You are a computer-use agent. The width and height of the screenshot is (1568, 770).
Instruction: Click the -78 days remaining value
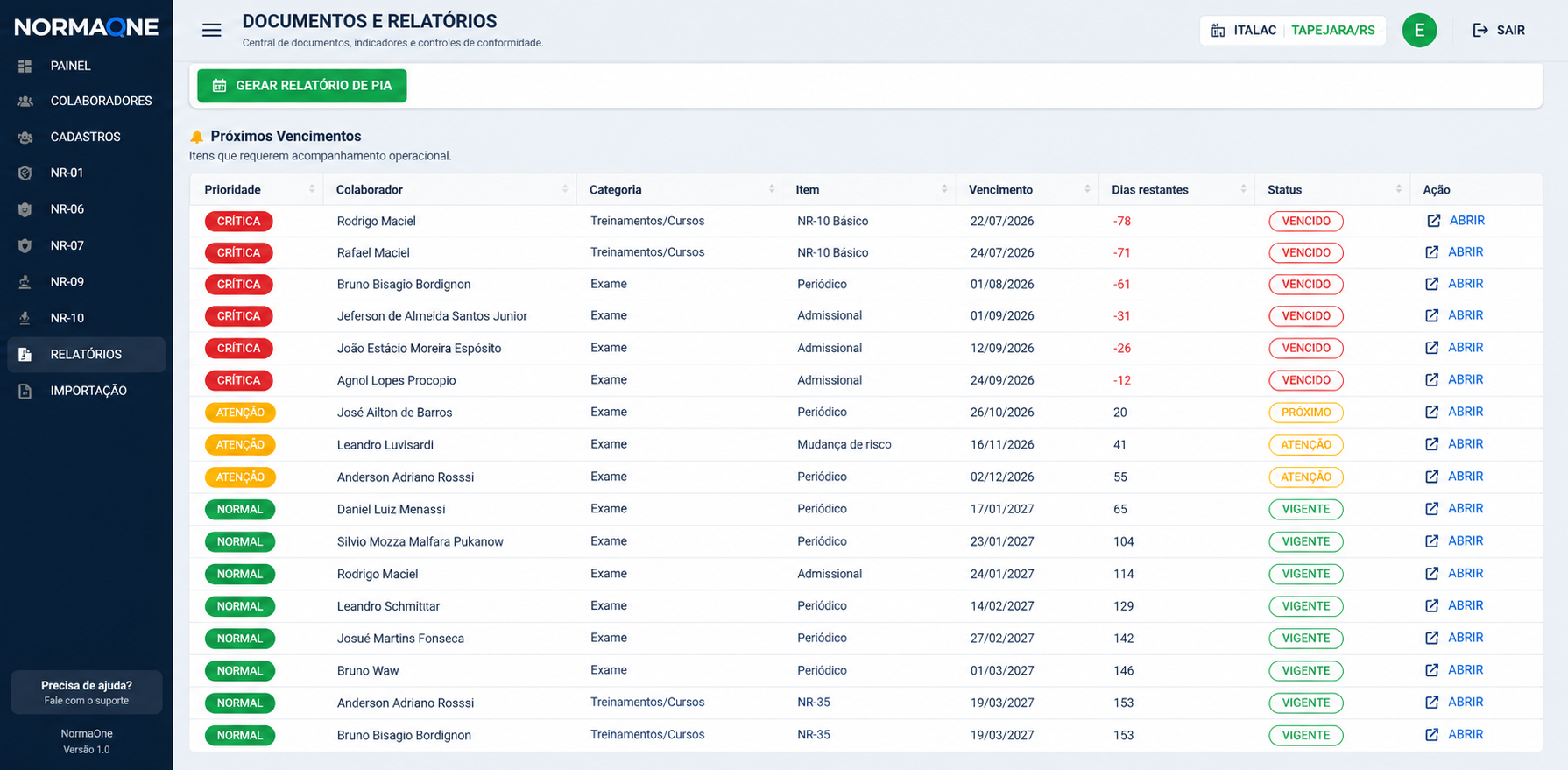(x=1122, y=222)
